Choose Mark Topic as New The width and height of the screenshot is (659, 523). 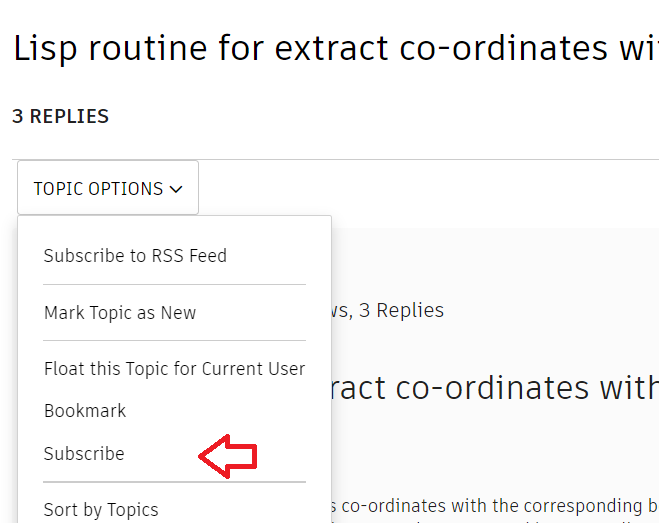120,313
